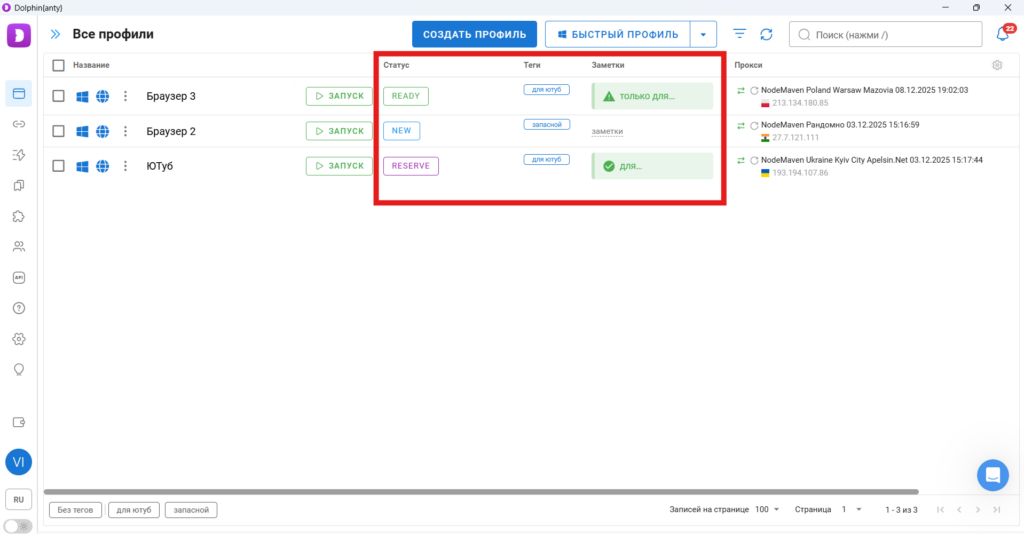Check the Браузер 3 profile checkbox
1024x534 pixels.
59,96
